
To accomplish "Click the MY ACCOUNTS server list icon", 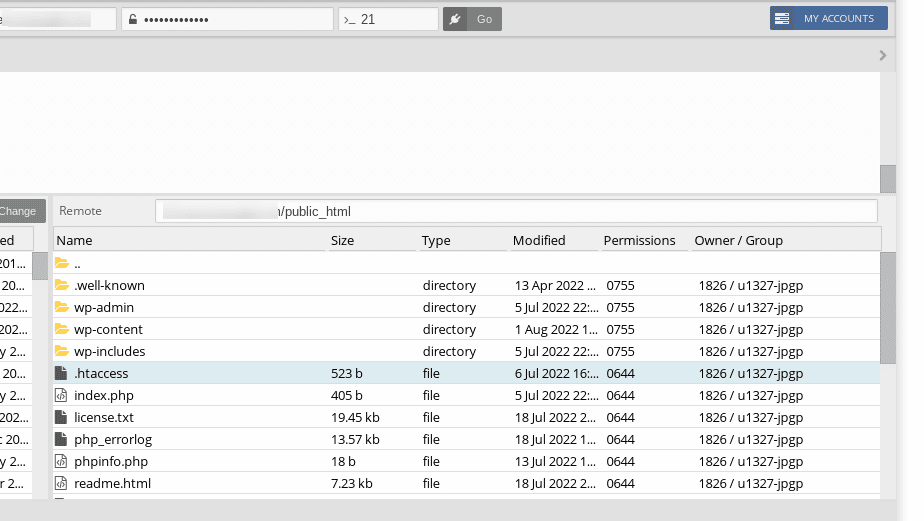I will click(x=782, y=18).
